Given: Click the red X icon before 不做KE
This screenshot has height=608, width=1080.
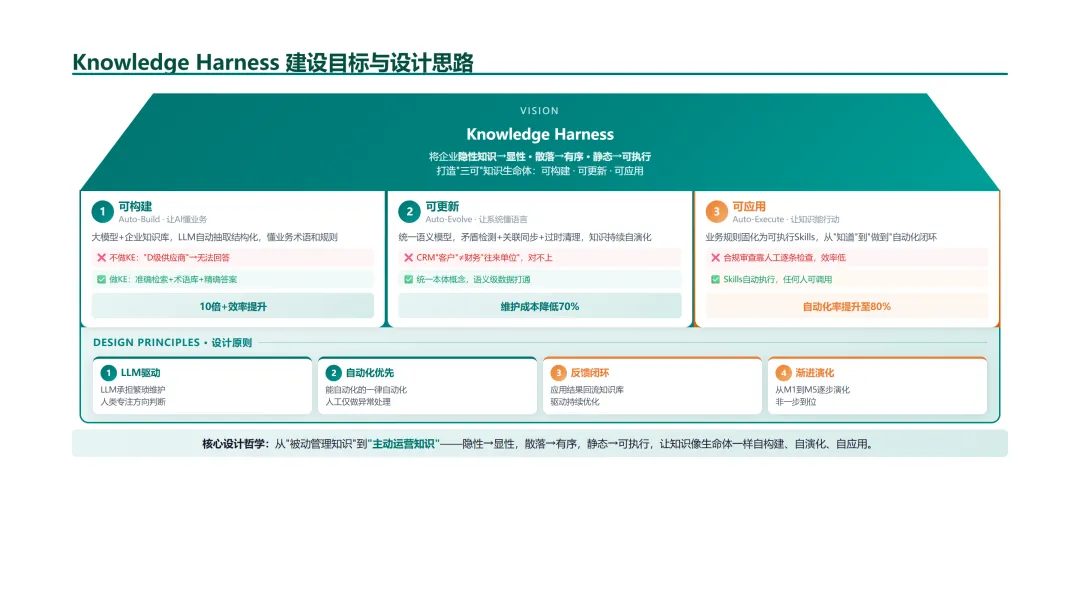Looking at the screenshot, I should coord(101,258).
